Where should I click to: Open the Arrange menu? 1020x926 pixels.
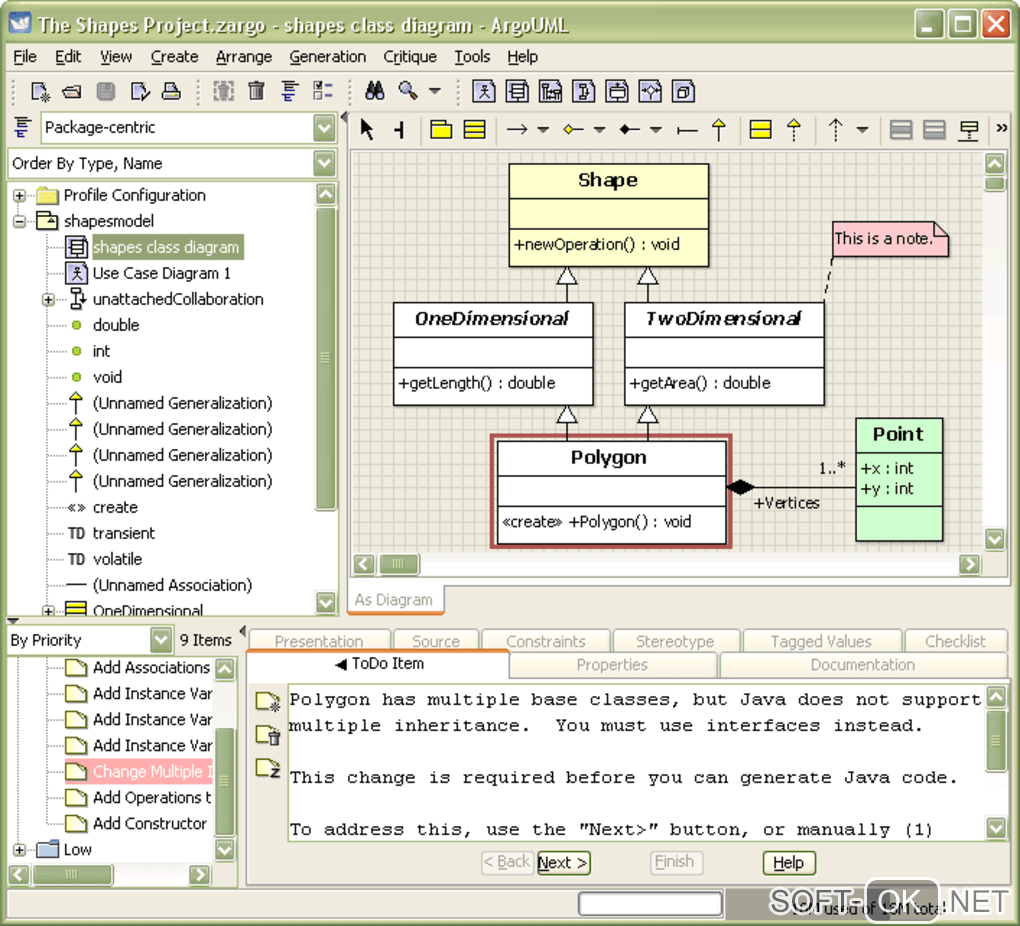(244, 57)
